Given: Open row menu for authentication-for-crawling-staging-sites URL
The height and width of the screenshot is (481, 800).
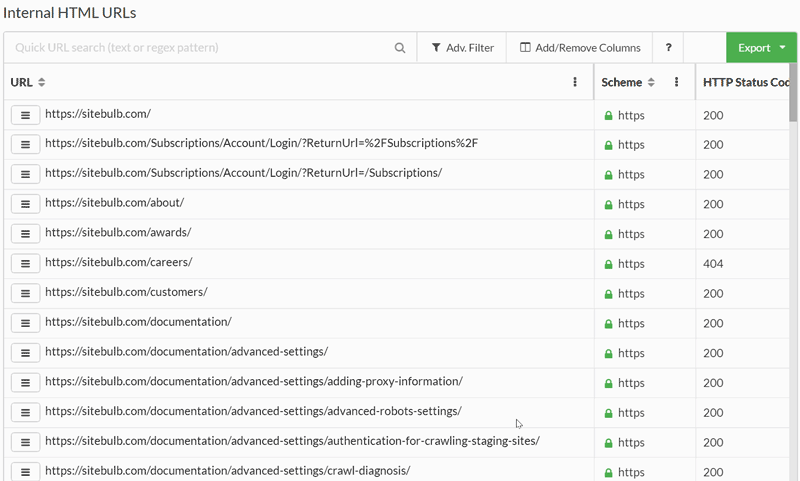Looking at the screenshot, I should 26,443.
